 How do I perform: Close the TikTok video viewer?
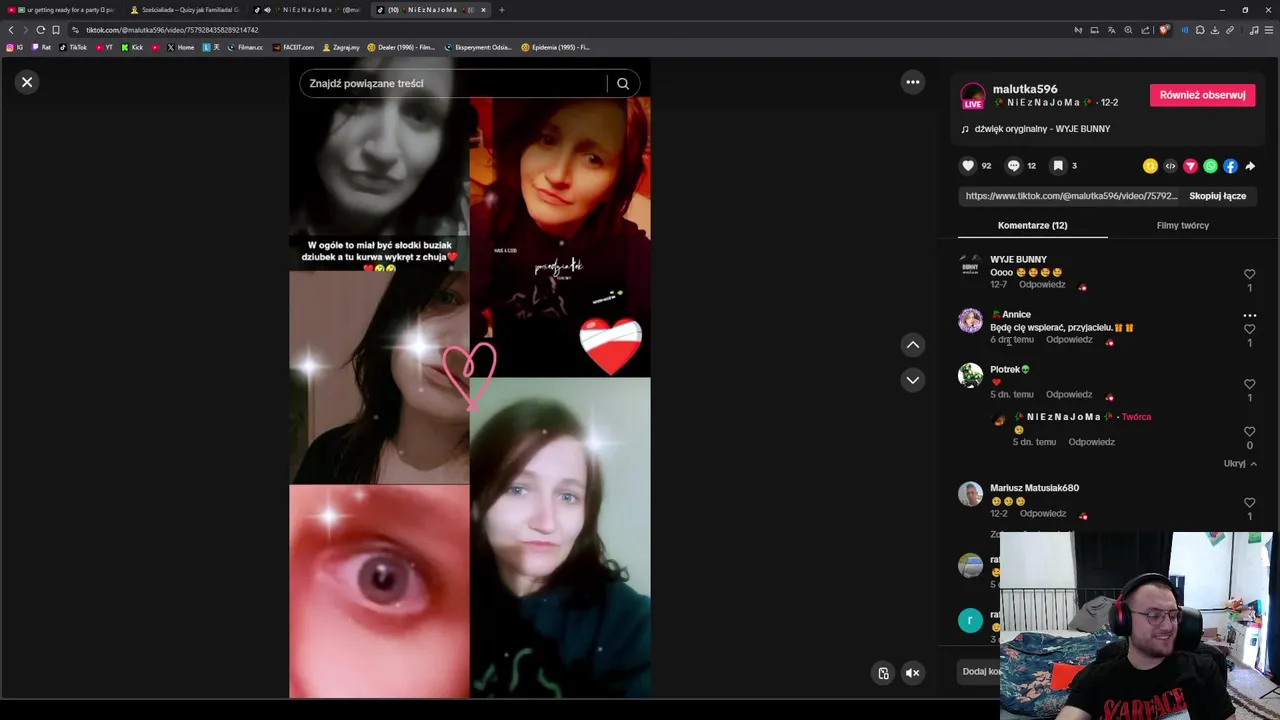click(x=27, y=82)
